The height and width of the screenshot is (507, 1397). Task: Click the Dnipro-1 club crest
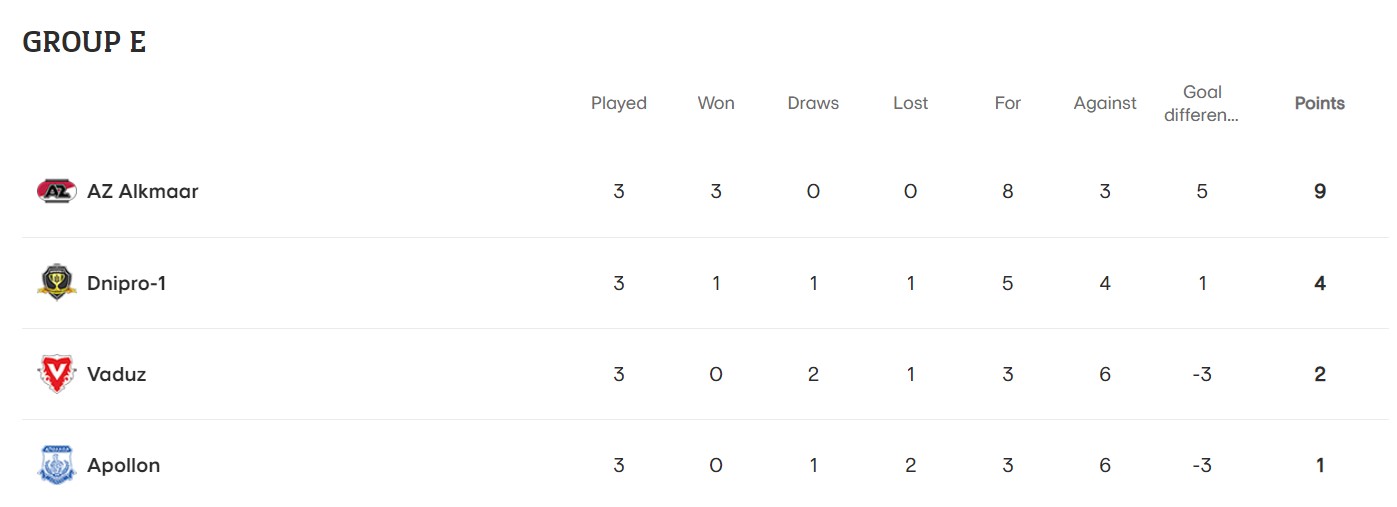click(56, 283)
